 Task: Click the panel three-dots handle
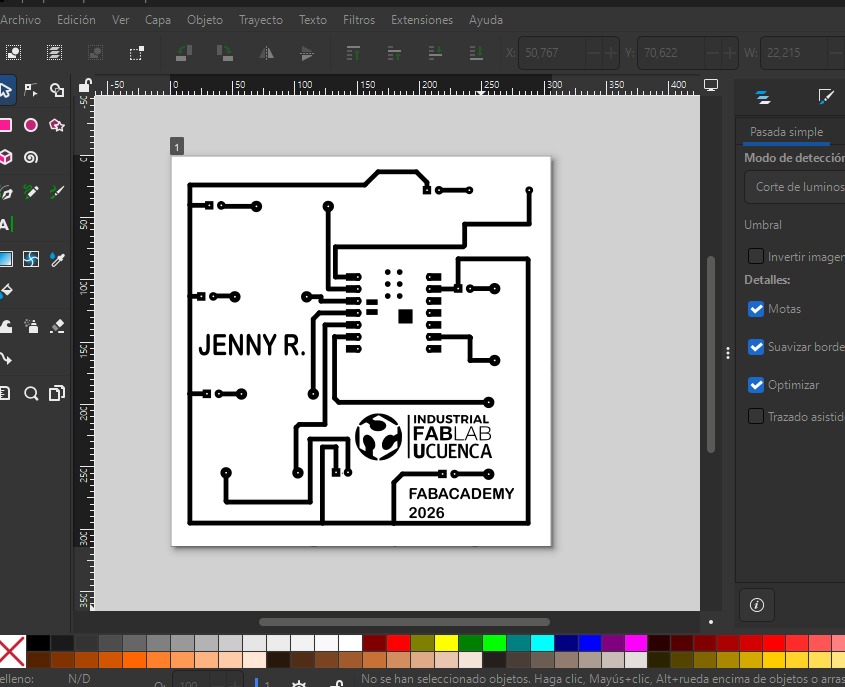click(x=728, y=353)
